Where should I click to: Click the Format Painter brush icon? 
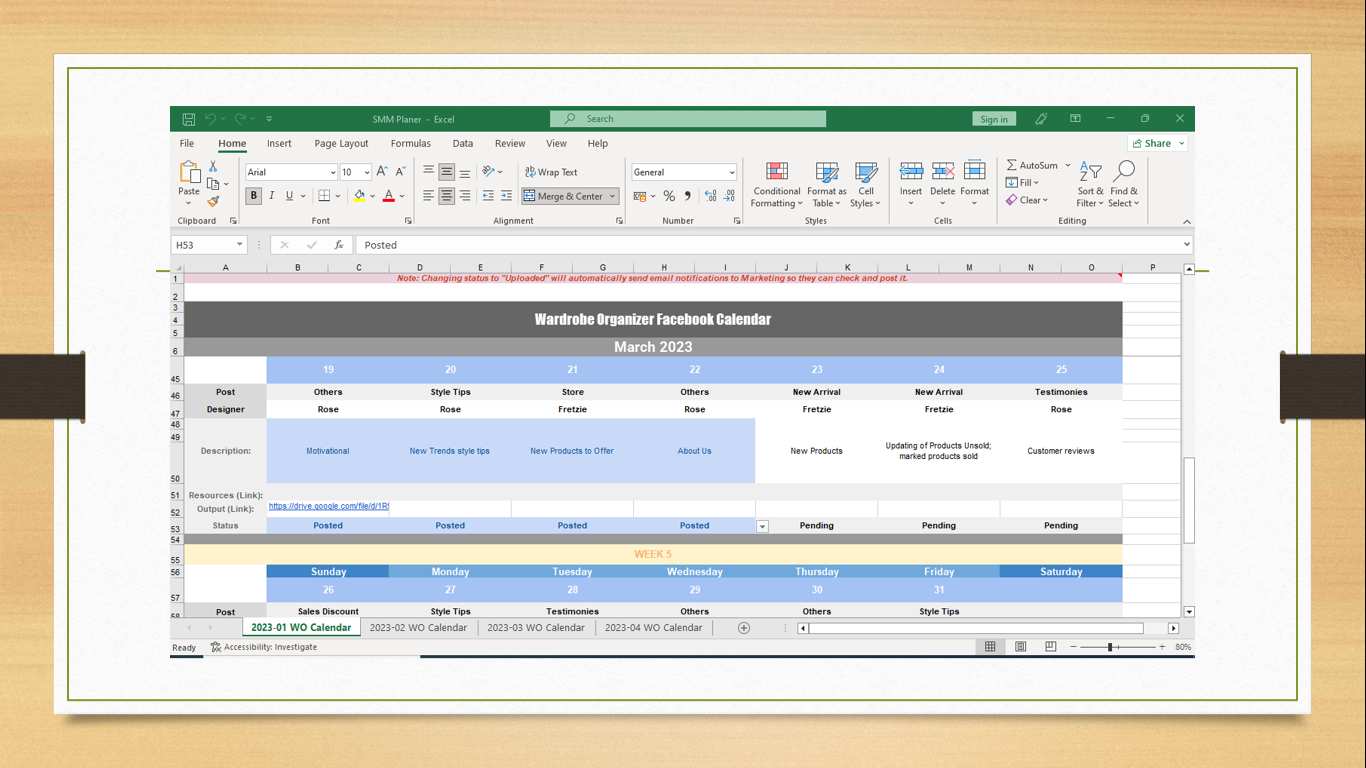(x=213, y=201)
